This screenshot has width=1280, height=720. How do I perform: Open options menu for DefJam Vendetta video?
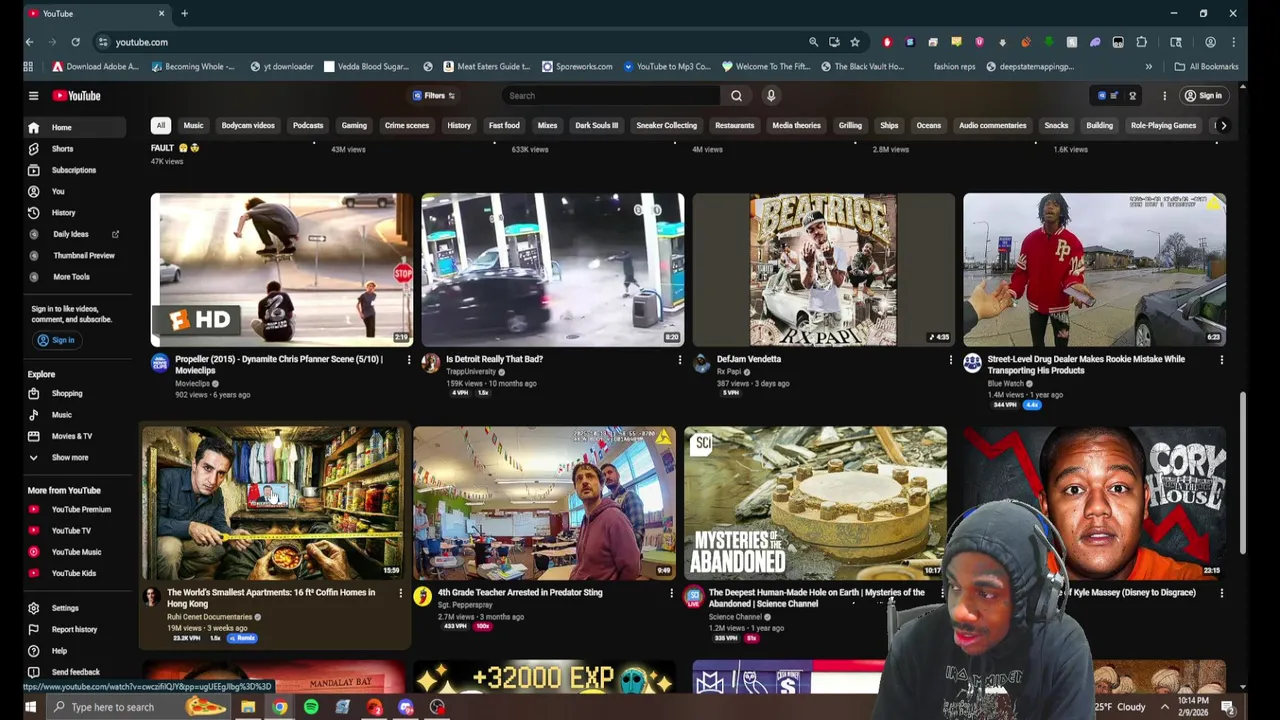950,359
